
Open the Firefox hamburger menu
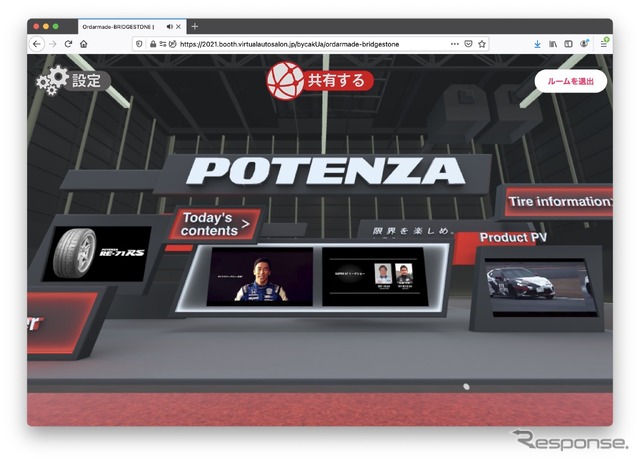604,43
